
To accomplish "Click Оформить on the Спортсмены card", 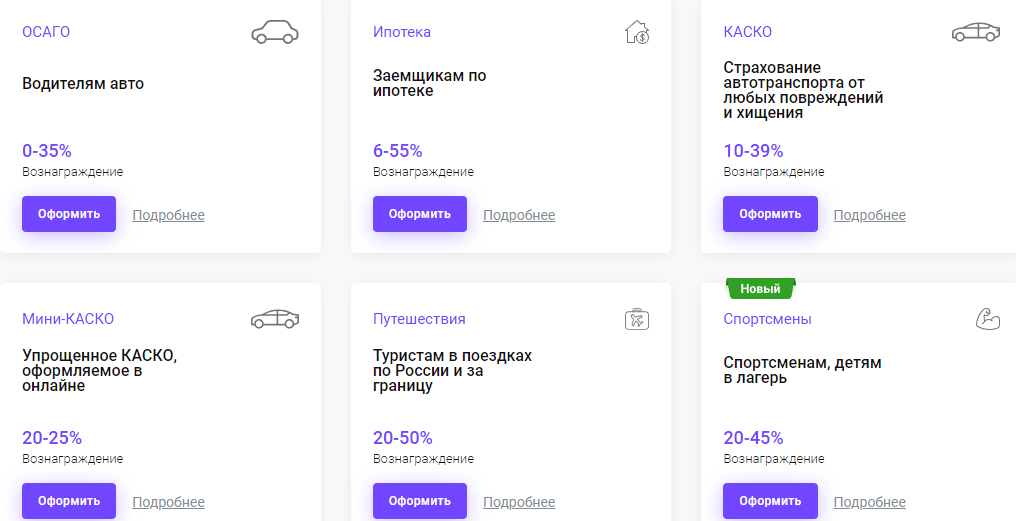I will tap(770, 501).
